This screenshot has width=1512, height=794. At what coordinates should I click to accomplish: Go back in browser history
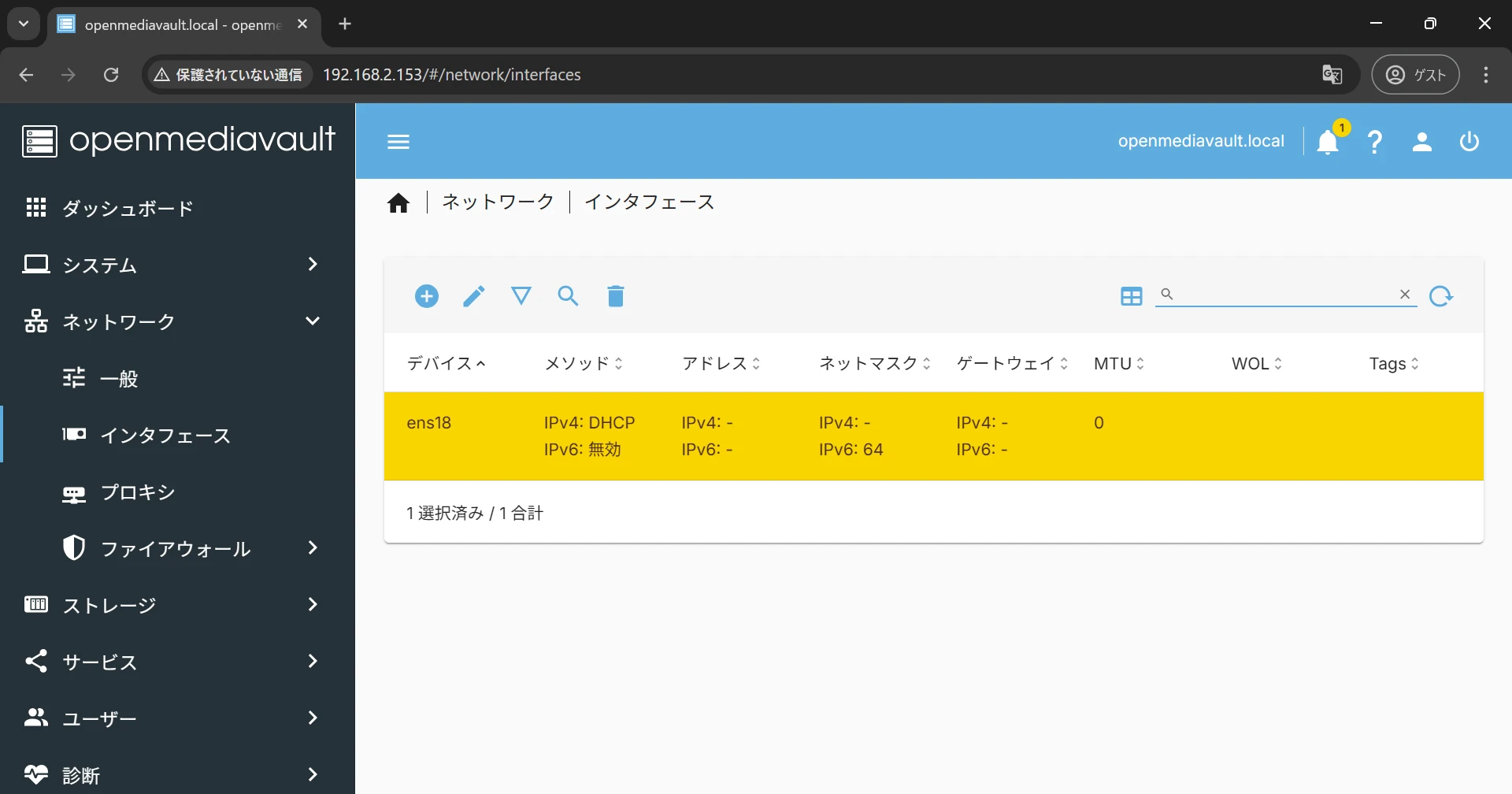pyautogui.click(x=26, y=75)
